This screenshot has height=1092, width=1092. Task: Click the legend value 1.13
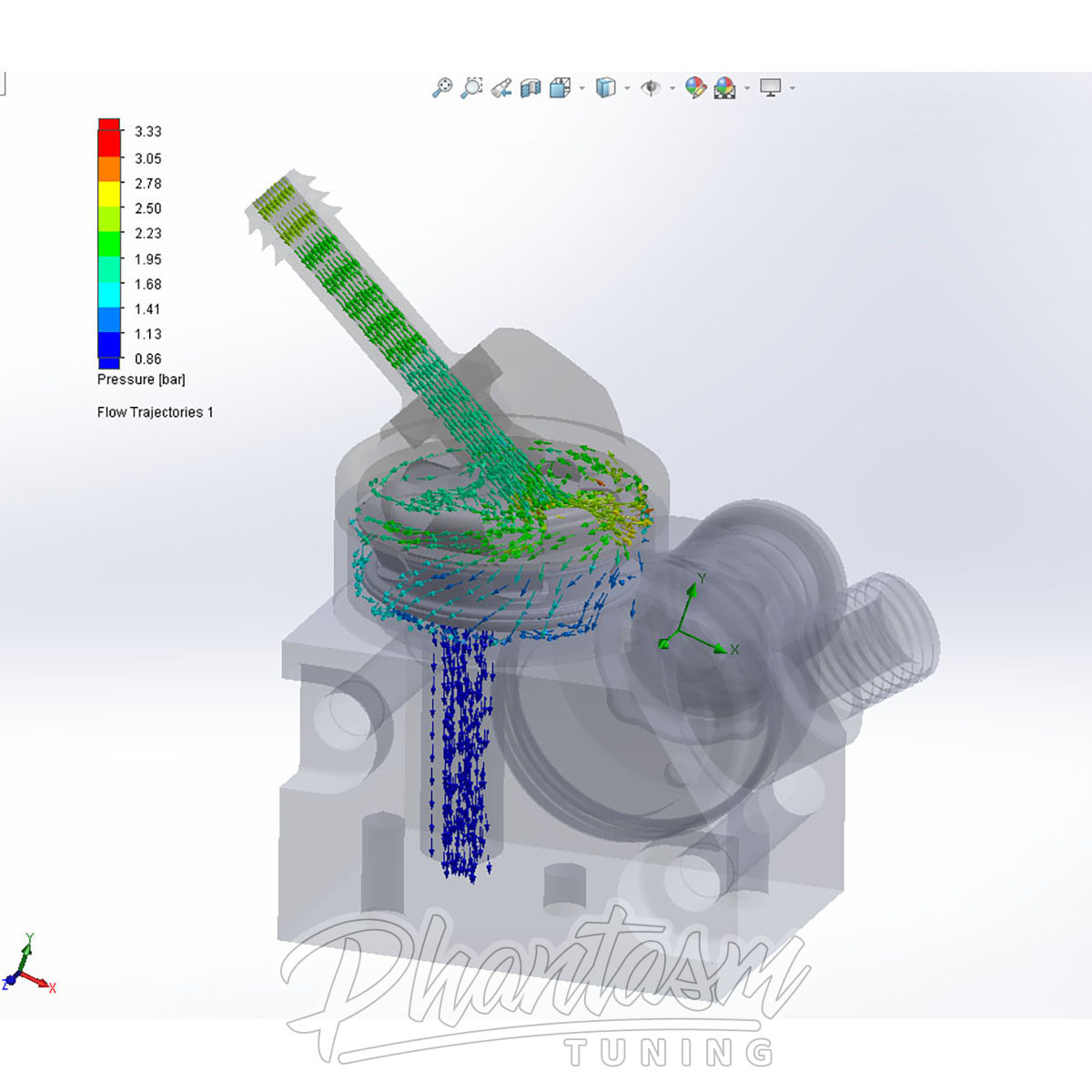pyautogui.click(x=148, y=334)
